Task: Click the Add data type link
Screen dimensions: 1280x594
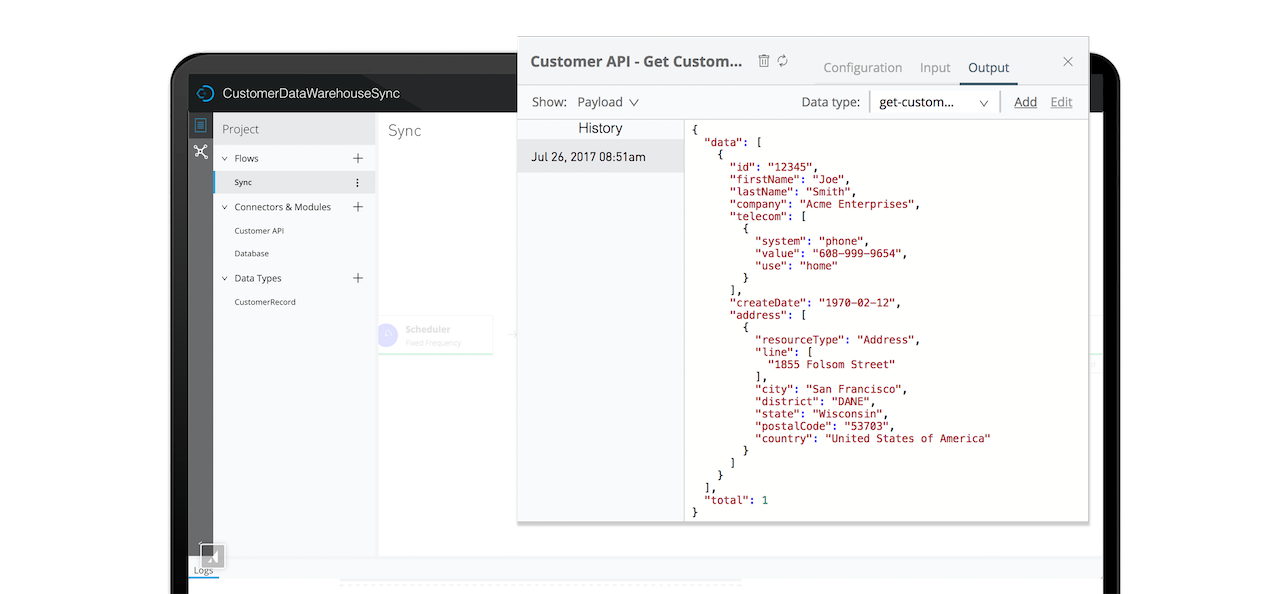Action: [x=1026, y=102]
